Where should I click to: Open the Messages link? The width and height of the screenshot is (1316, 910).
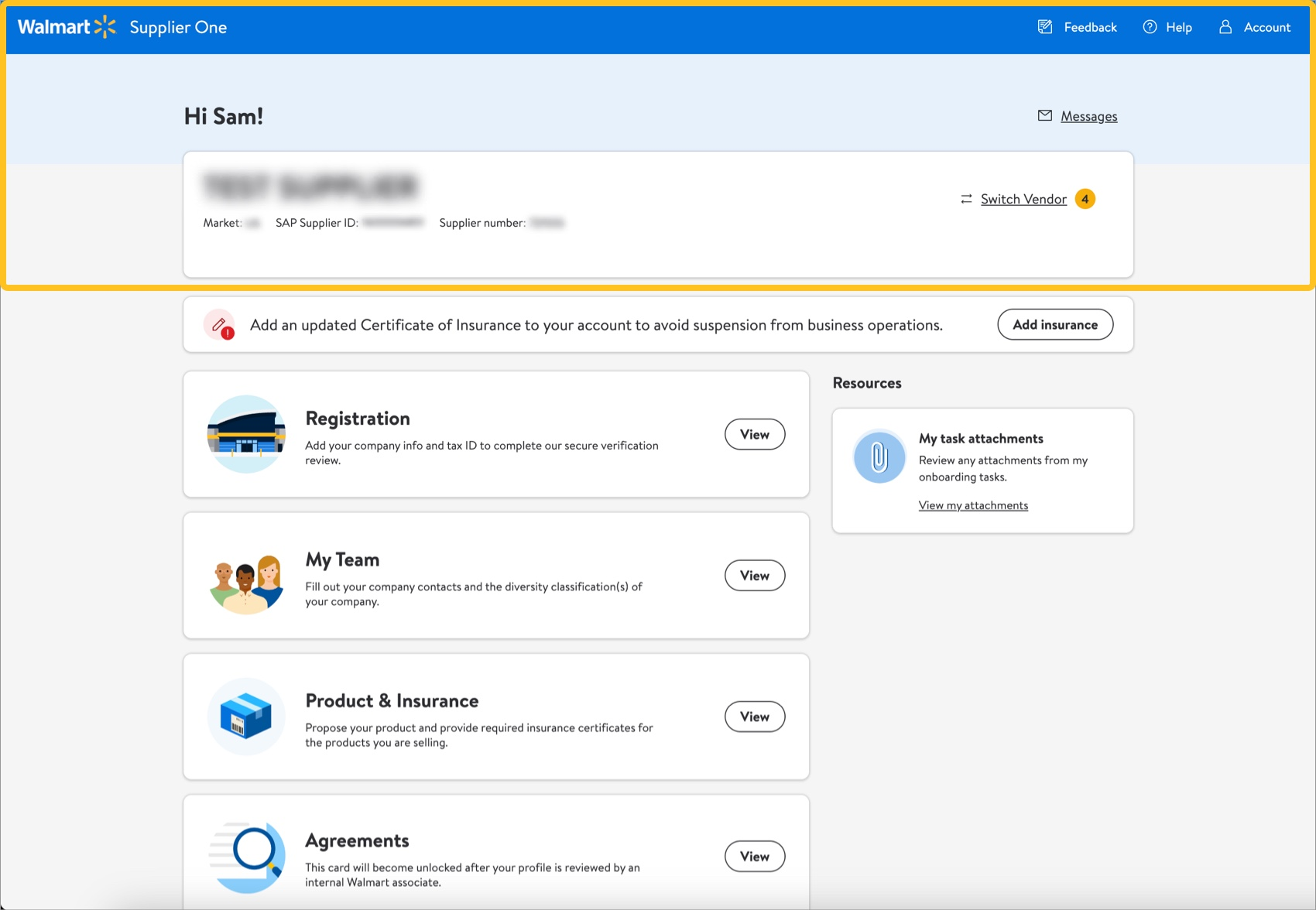[x=1088, y=116]
